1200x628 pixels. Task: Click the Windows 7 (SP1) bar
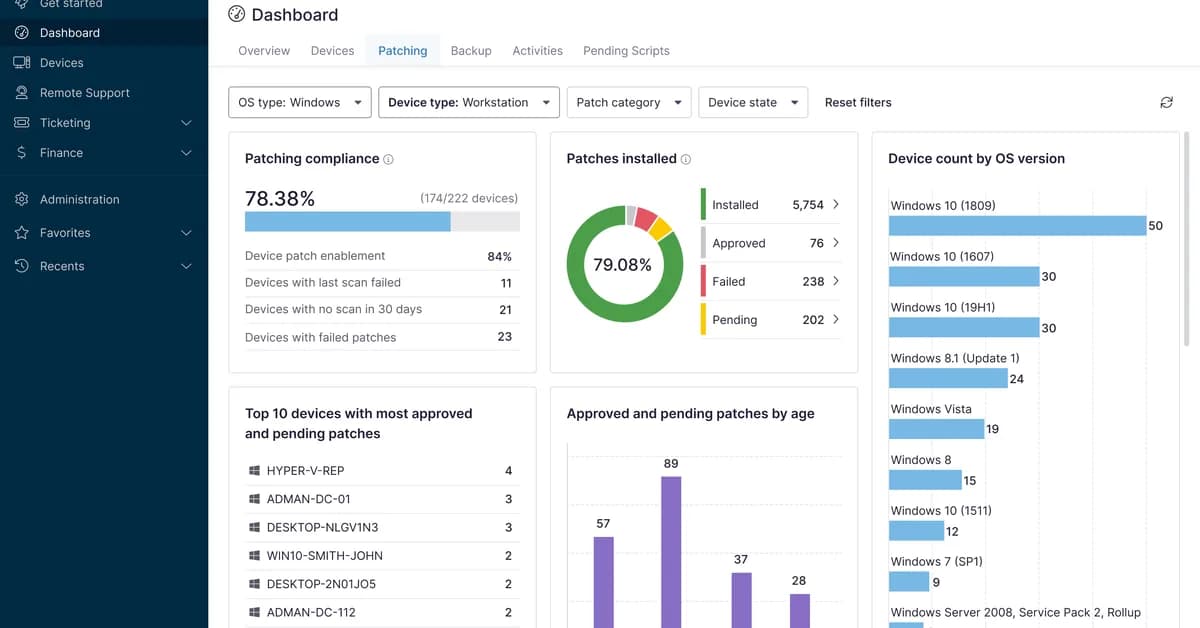pyautogui.click(x=909, y=582)
